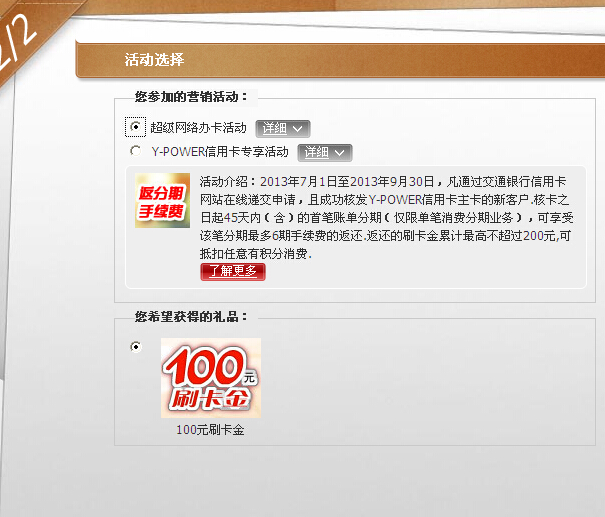Click the Y-POWER信用卡专享活动 label
Screen dimensions: 605x517
point(220,152)
